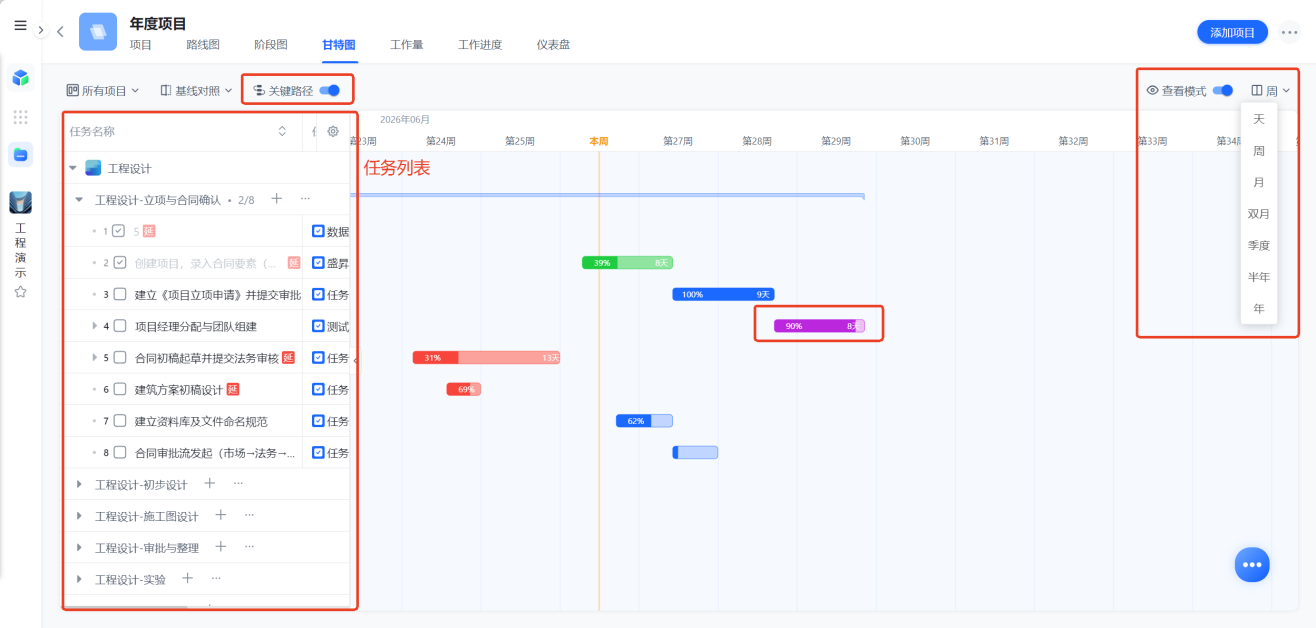This screenshot has width=1316, height=628.
Task: Open the 工程演示 project thumbnail
Action: click(x=20, y=203)
